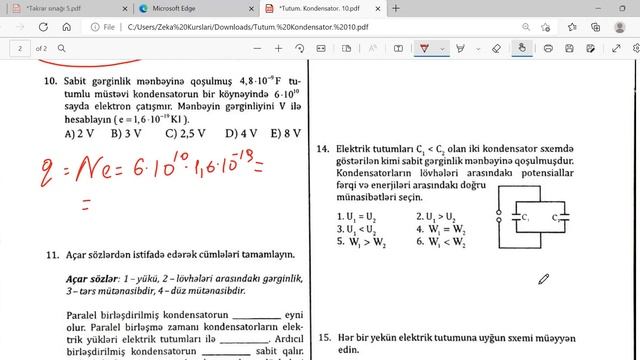Open the PDF toolbar settings gear
Screen dimensions: 640x360
click(x=636, y=49)
